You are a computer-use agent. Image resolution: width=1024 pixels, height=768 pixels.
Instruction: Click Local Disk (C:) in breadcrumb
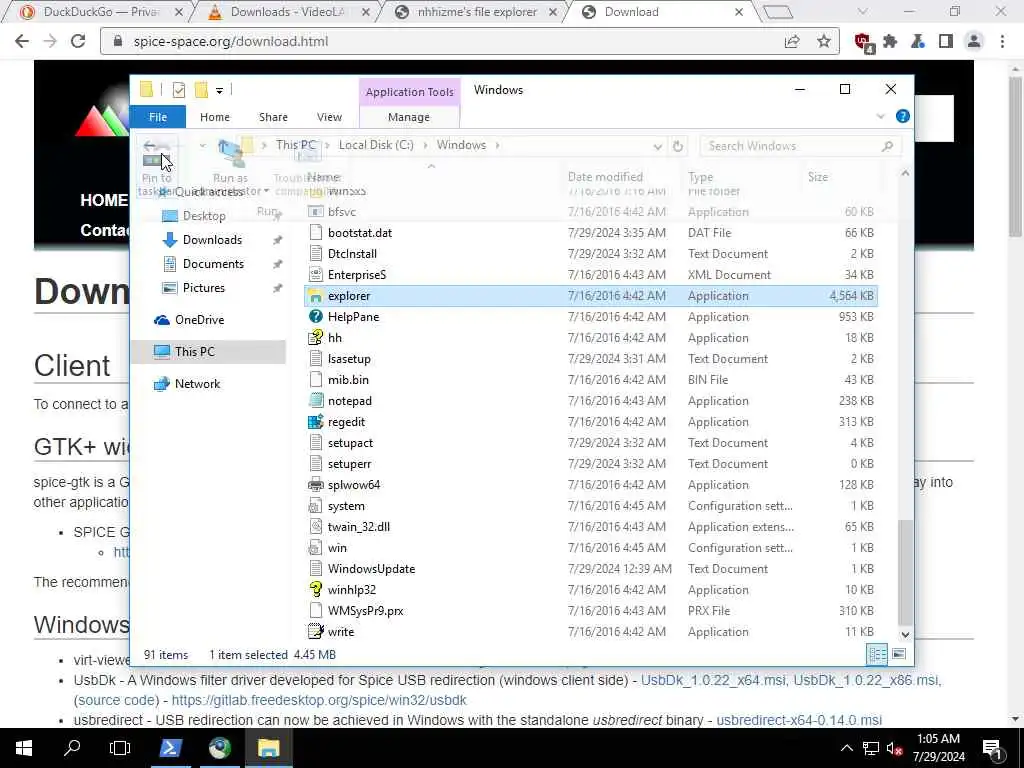click(x=376, y=145)
